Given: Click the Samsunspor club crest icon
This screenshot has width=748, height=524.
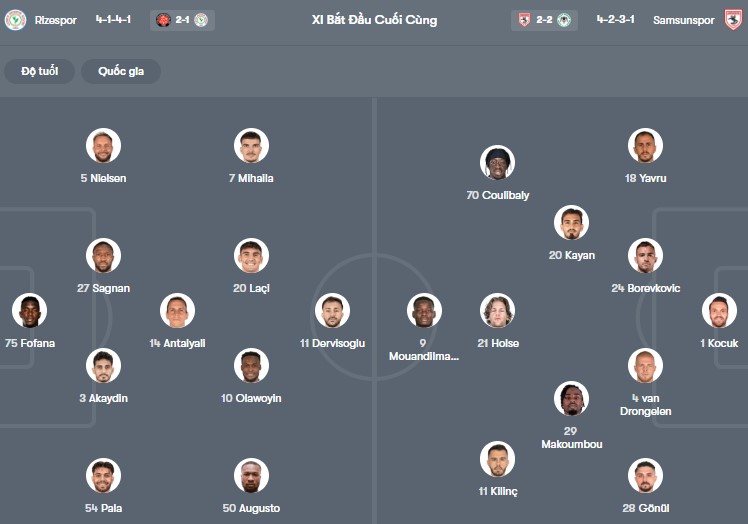Looking at the screenshot, I should click(733, 20).
